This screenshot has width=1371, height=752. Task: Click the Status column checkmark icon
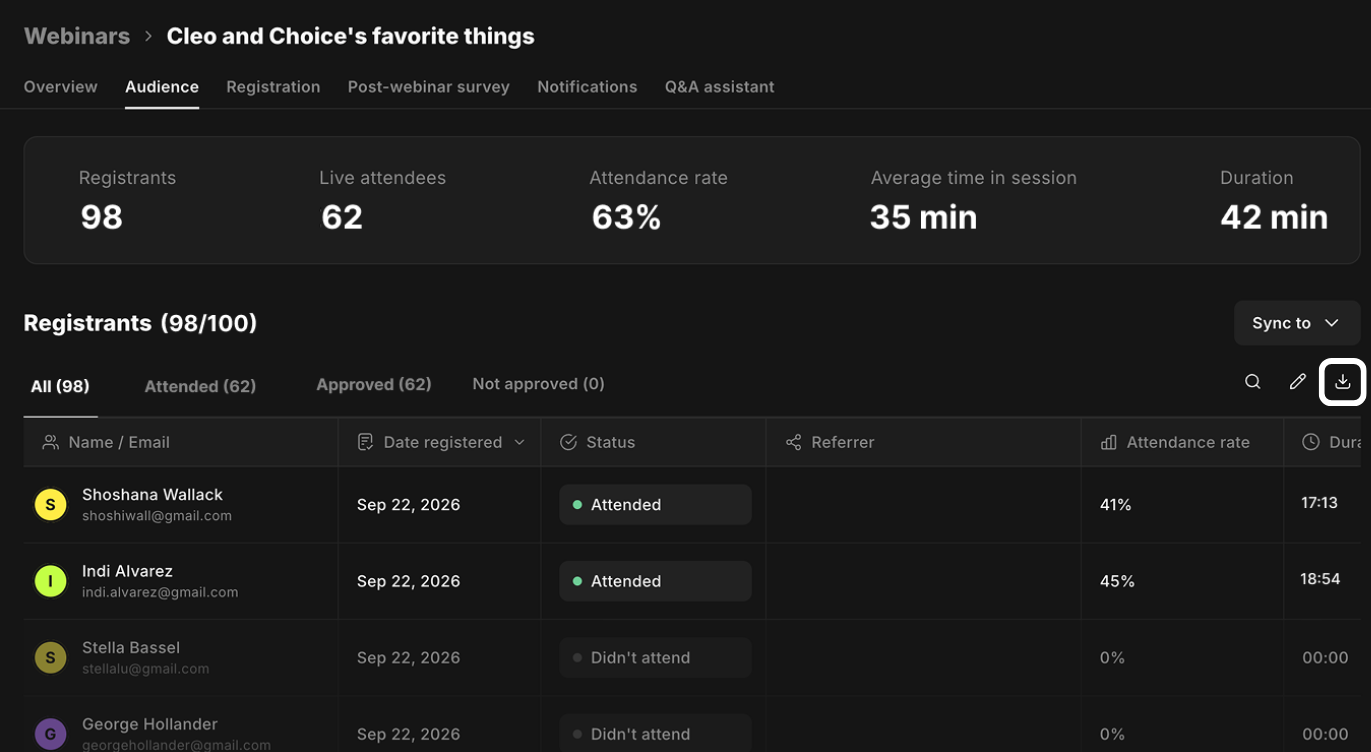(568, 442)
